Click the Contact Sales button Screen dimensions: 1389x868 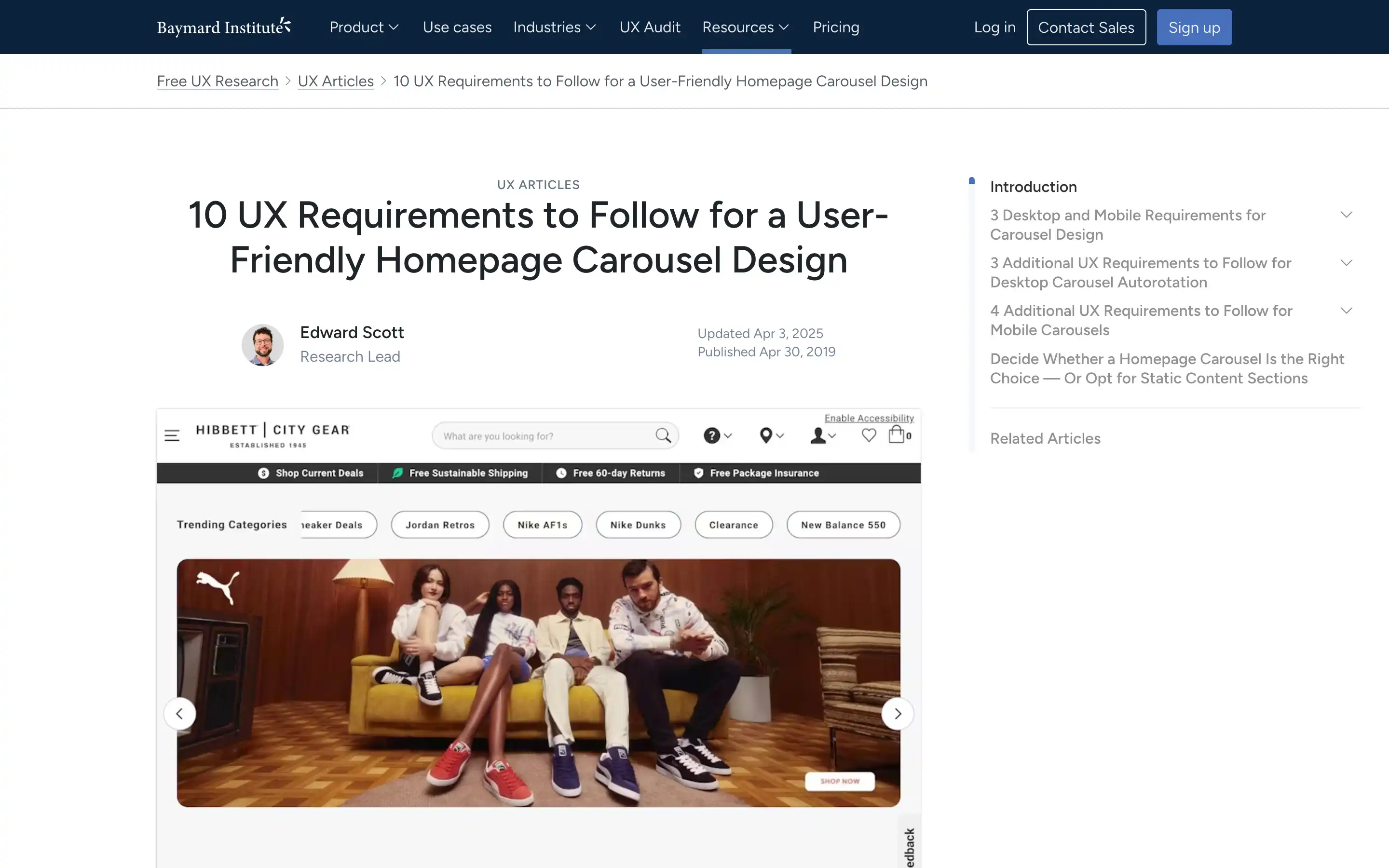click(1086, 27)
